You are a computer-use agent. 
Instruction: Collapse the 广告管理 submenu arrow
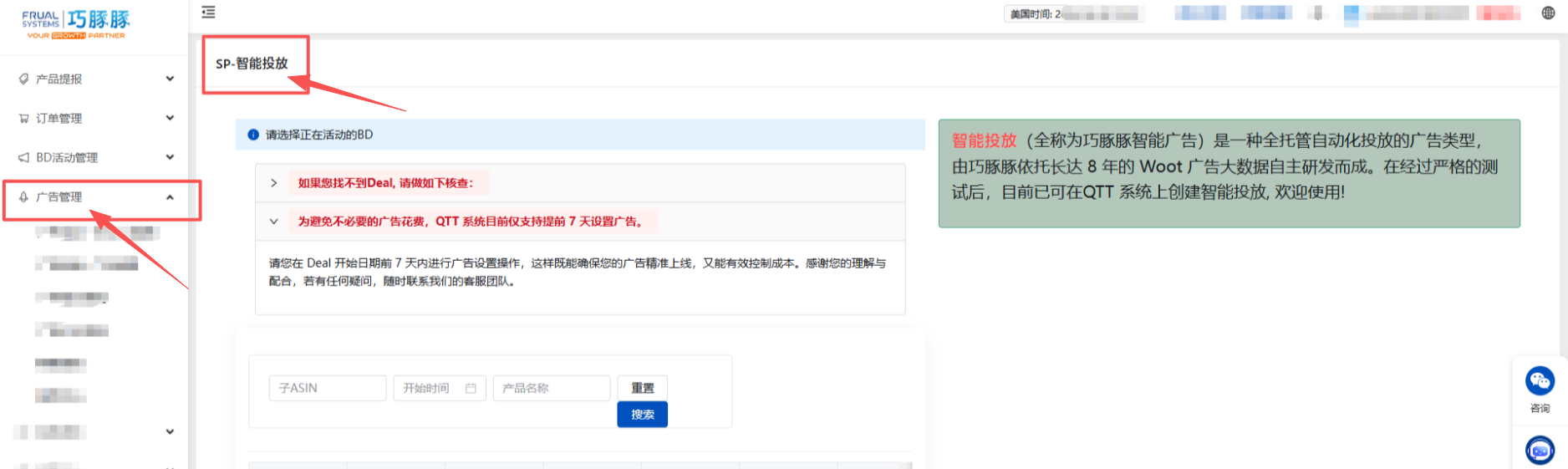(170, 197)
